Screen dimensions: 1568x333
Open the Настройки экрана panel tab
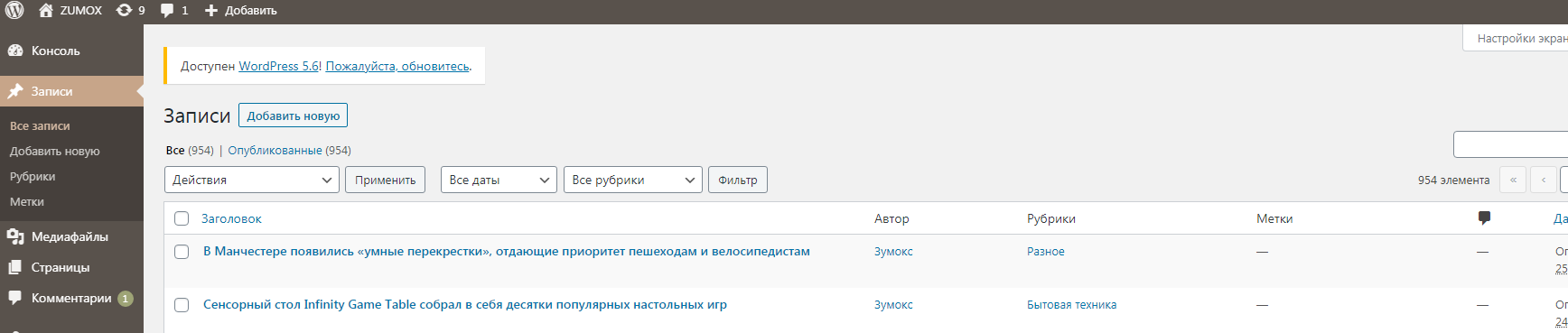coord(1516,38)
